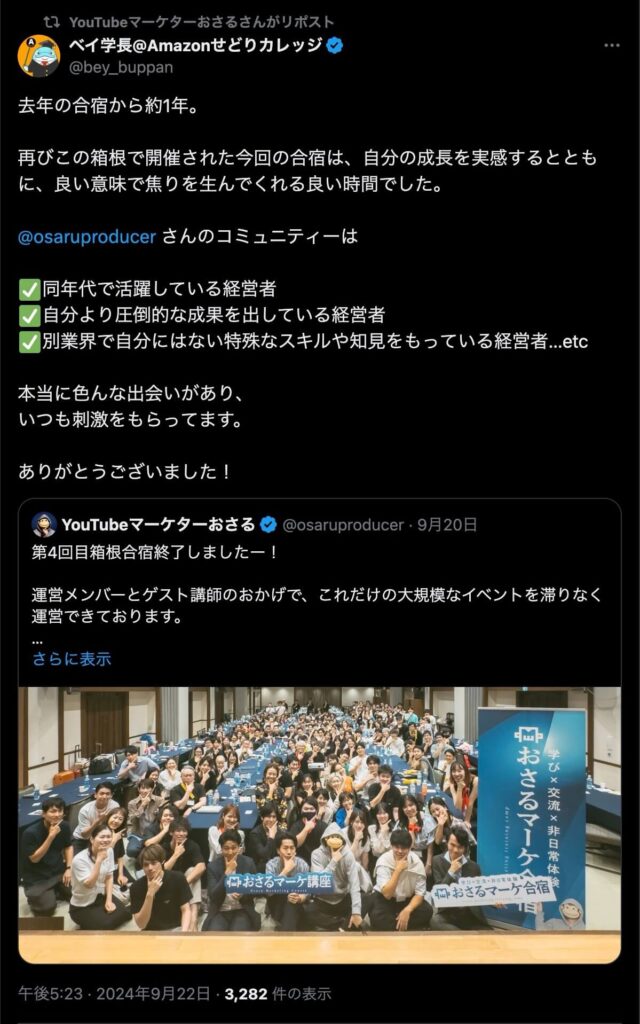
Task: Click verified badge next to YouTubeマーケターおさる
Action: (x=268, y=524)
